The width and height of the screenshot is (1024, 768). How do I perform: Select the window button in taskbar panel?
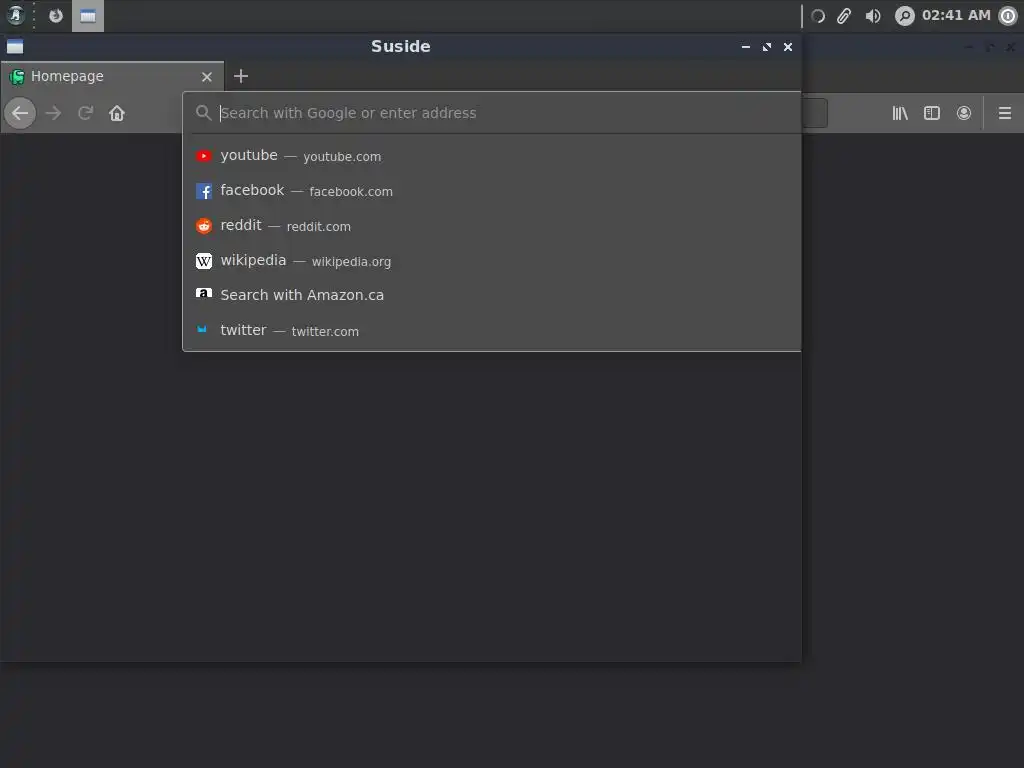(88, 16)
